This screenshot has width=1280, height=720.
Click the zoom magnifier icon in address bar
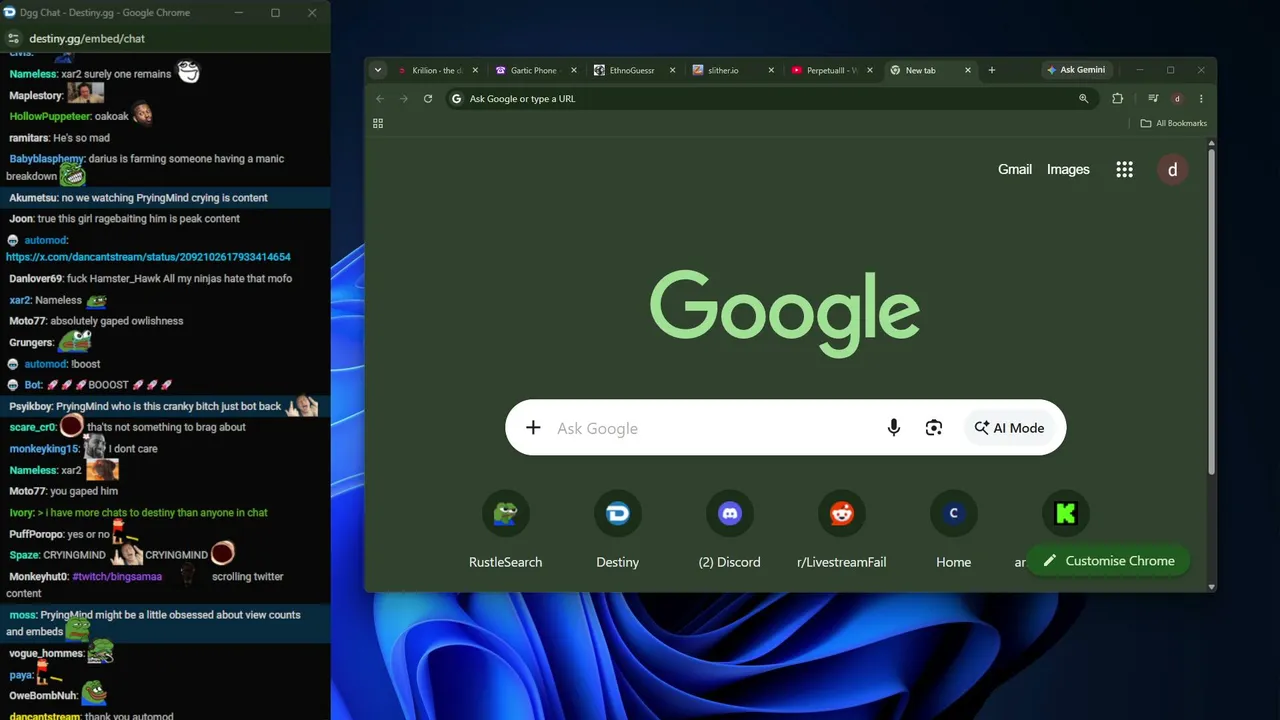[x=1083, y=99]
